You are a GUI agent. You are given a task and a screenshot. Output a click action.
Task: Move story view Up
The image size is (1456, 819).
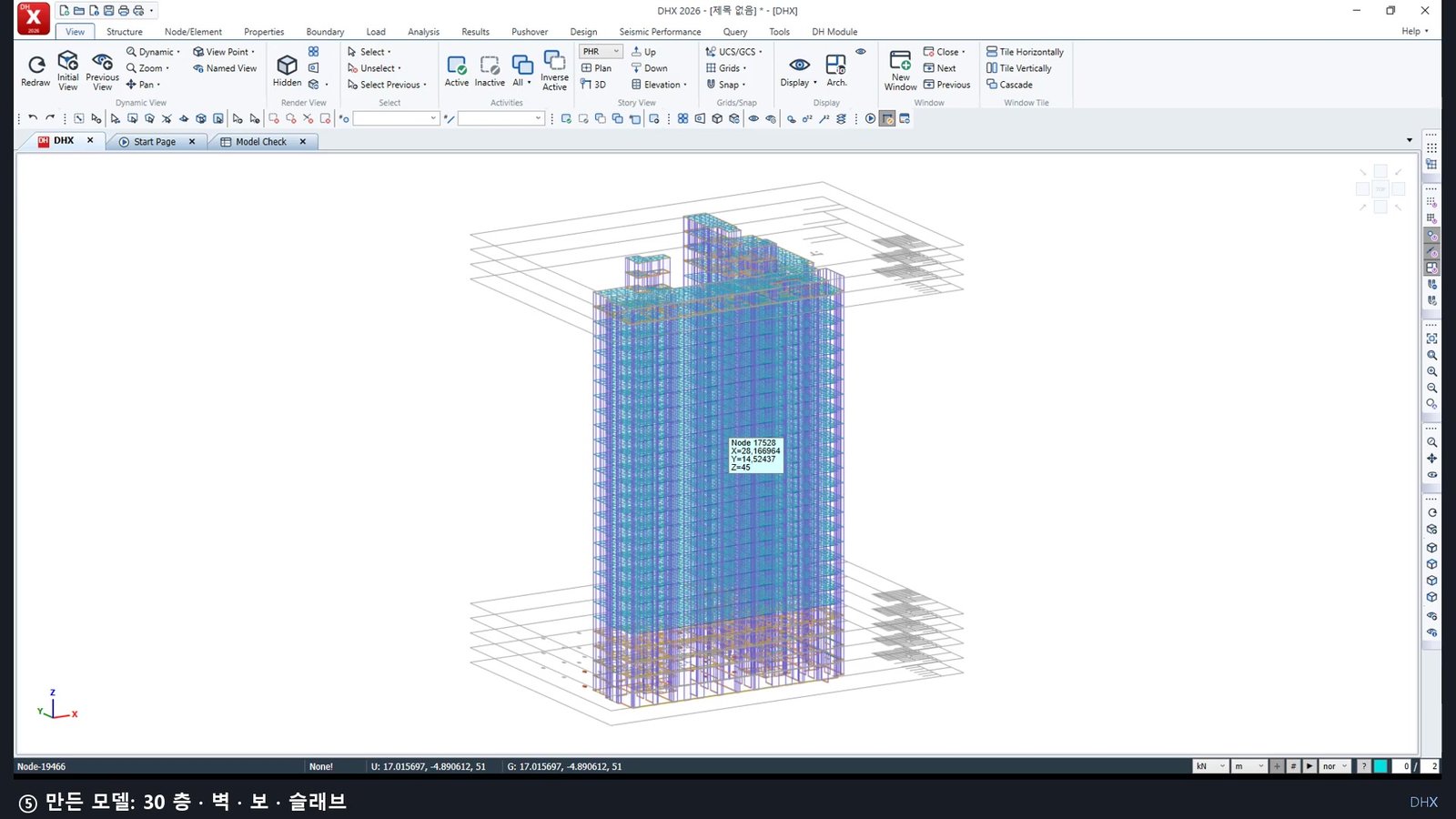643,52
